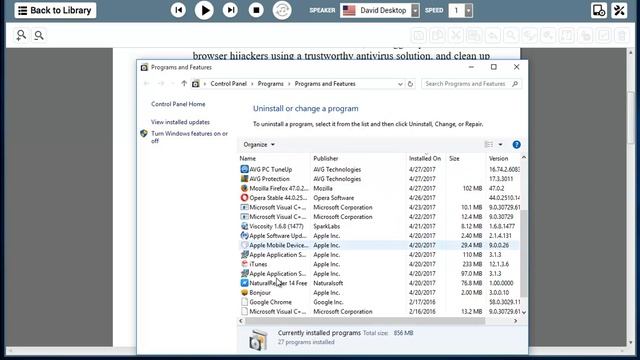
Task: Click the Firefox program icon
Action: pos(244,188)
